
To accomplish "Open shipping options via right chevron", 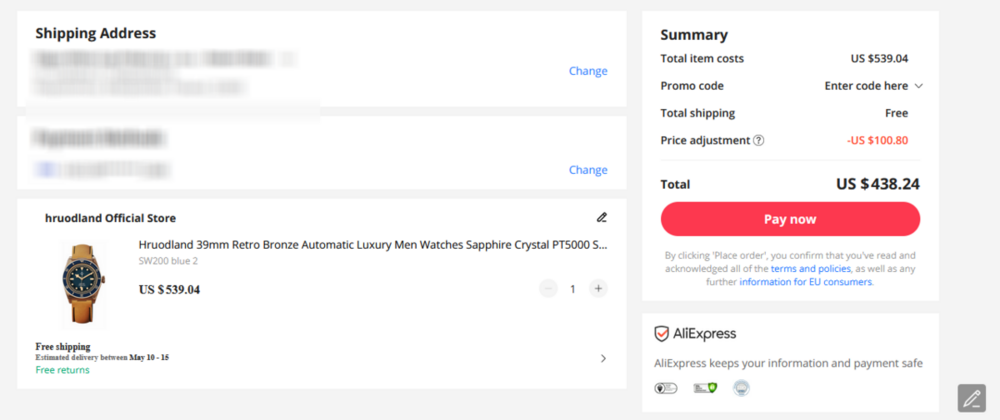I will (x=603, y=358).
